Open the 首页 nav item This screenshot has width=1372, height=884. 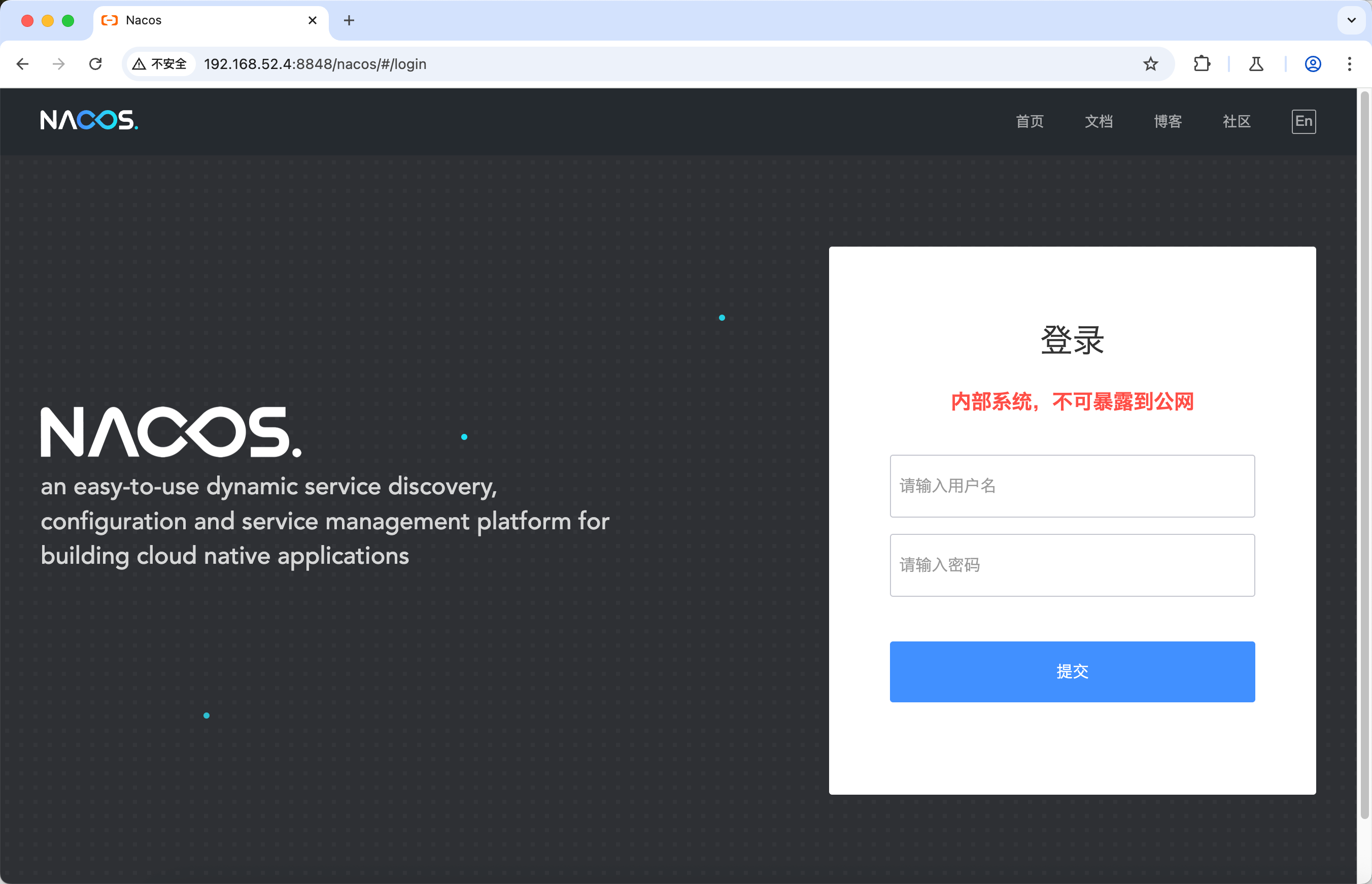[x=1030, y=121]
